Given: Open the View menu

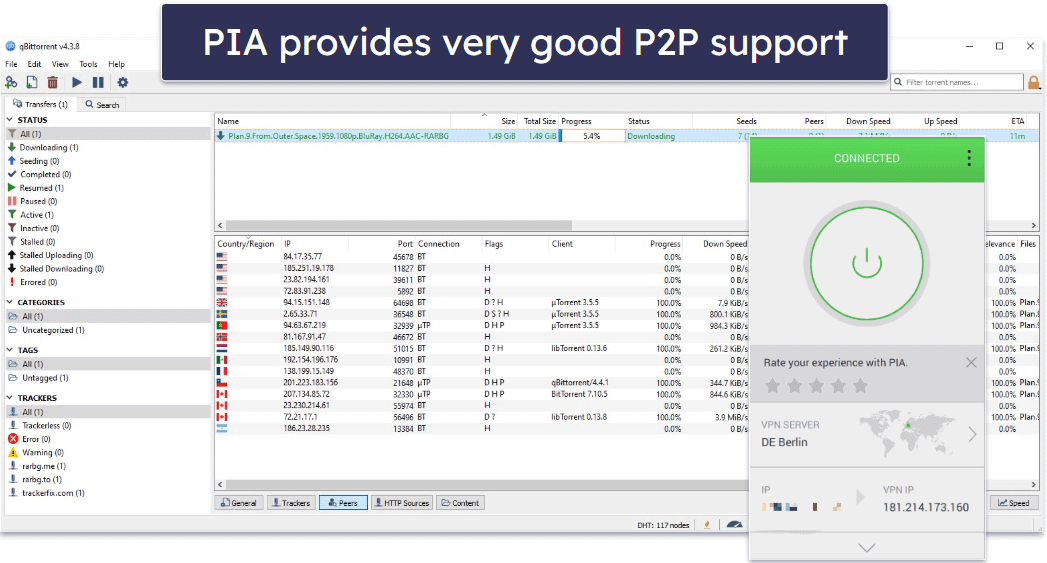Looking at the screenshot, I should pos(60,64).
